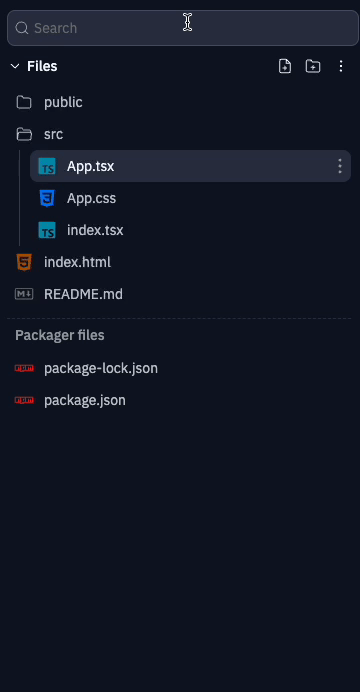Click the npm icon beside package.json
This screenshot has height=692, width=360.
(24, 400)
